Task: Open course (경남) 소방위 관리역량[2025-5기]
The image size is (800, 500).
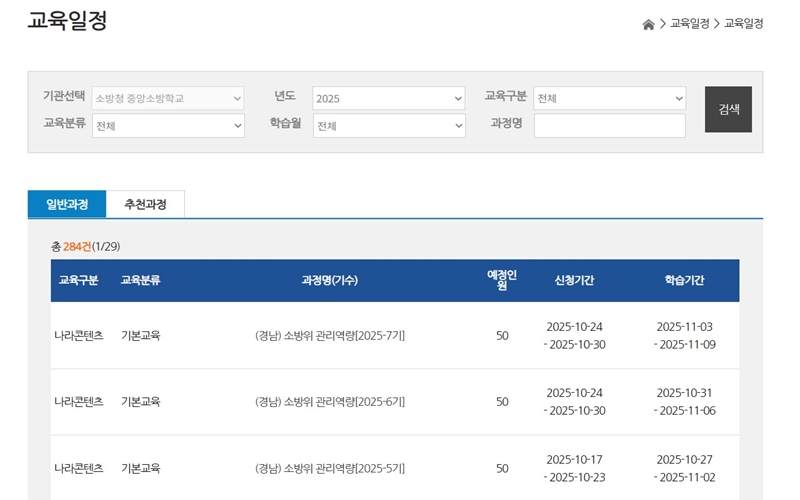Action: pyautogui.click(x=330, y=468)
